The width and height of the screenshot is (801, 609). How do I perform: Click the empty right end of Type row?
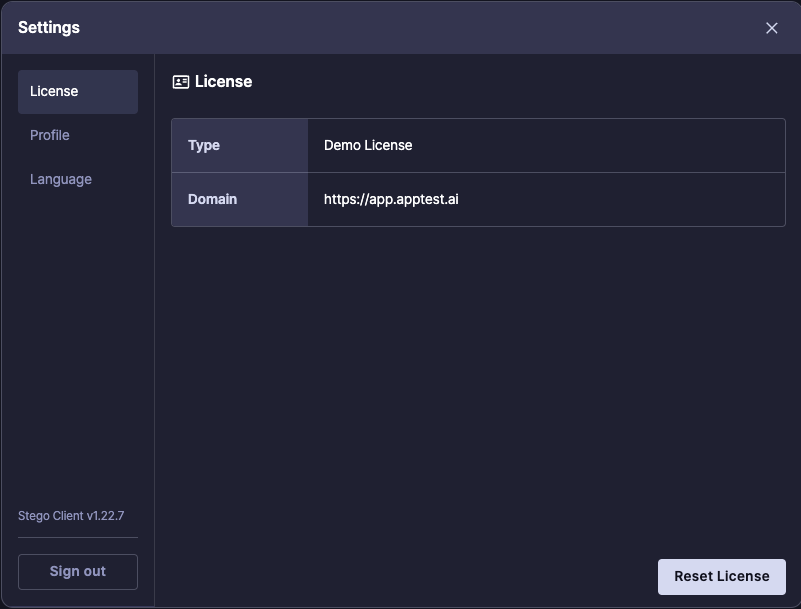700,145
